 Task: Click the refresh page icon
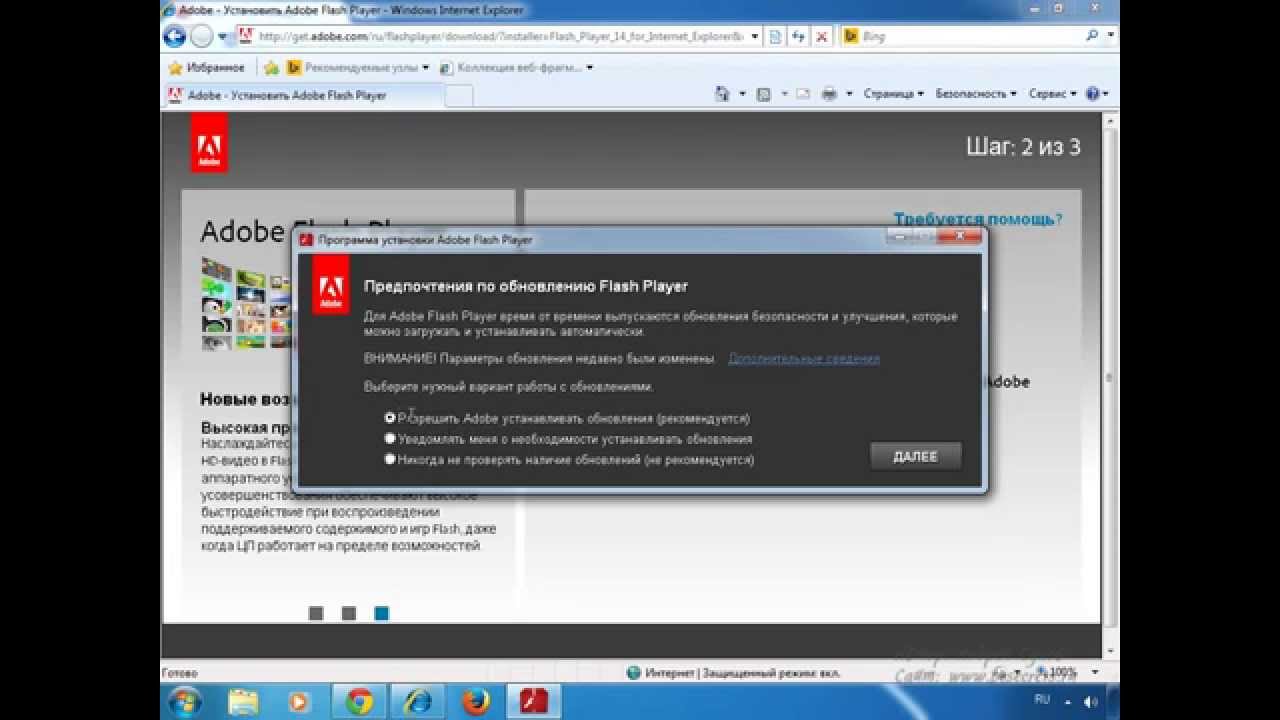pos(798,36)
